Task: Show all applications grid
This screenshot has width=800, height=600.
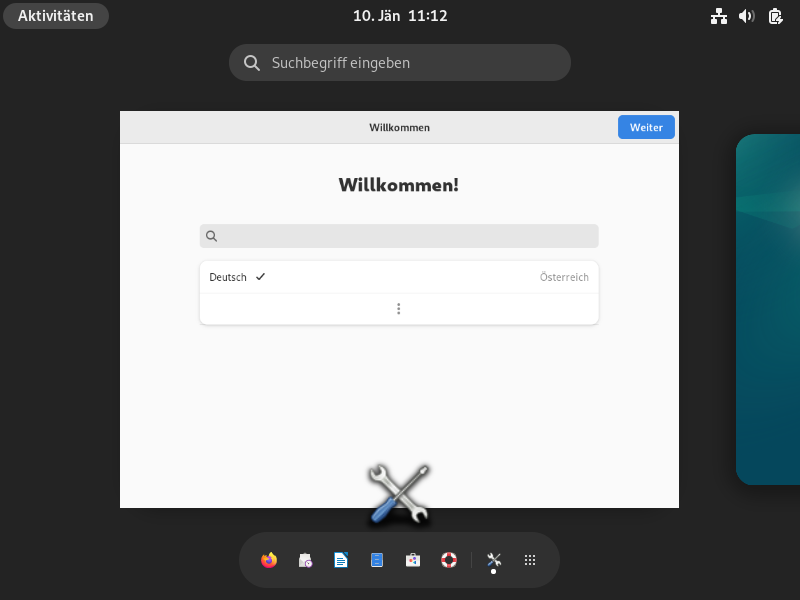Action: [x=530, y=560]
